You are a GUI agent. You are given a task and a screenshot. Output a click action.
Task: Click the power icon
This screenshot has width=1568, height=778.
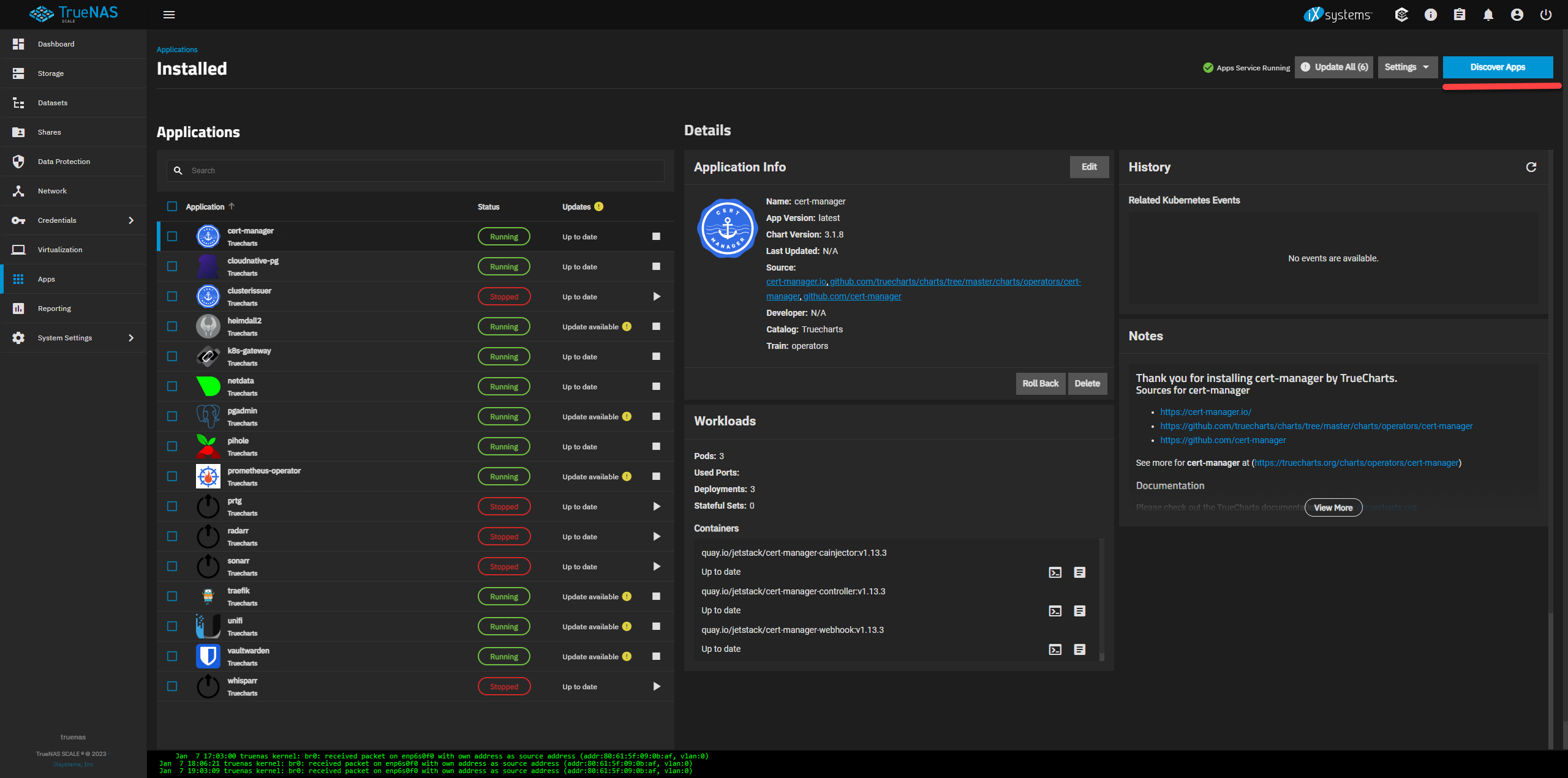click(1546, 15)
